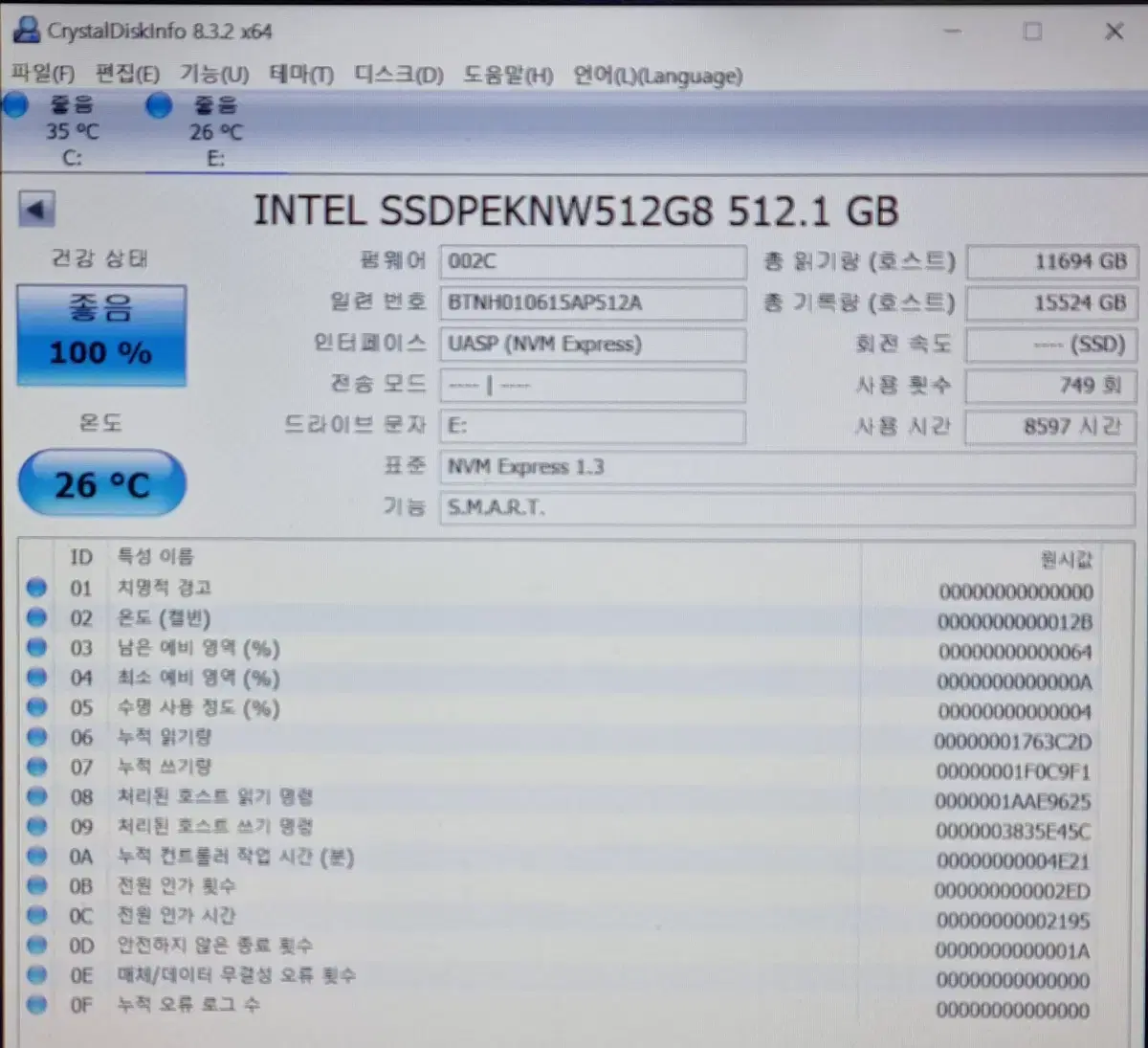The image size is (1148, 1048).
Task: Click raw value 0000000000012B
Action: (1015, 622)
